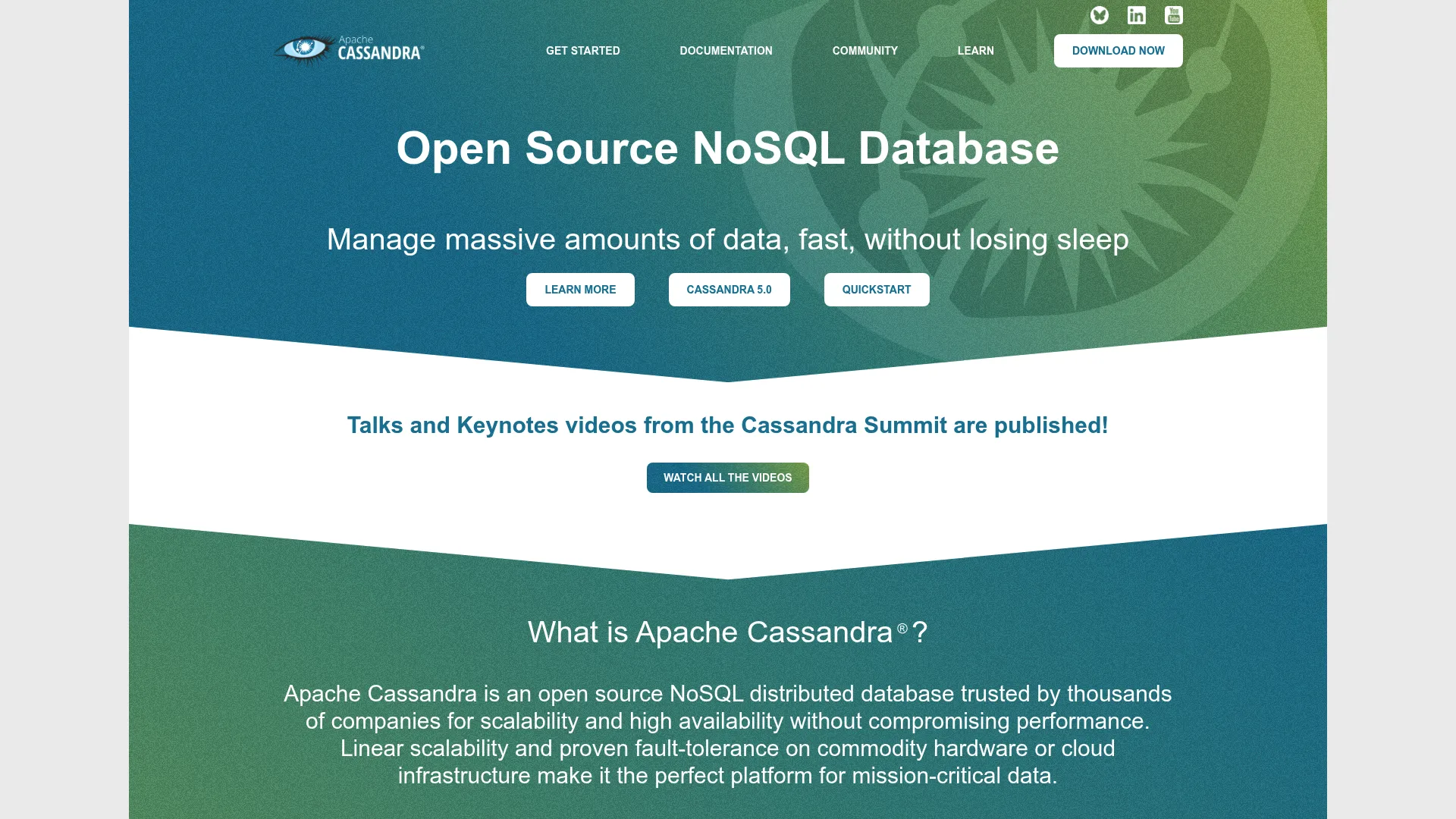1456x819 pixels.
Task: Open the Documentation menu
Action: 726,51
